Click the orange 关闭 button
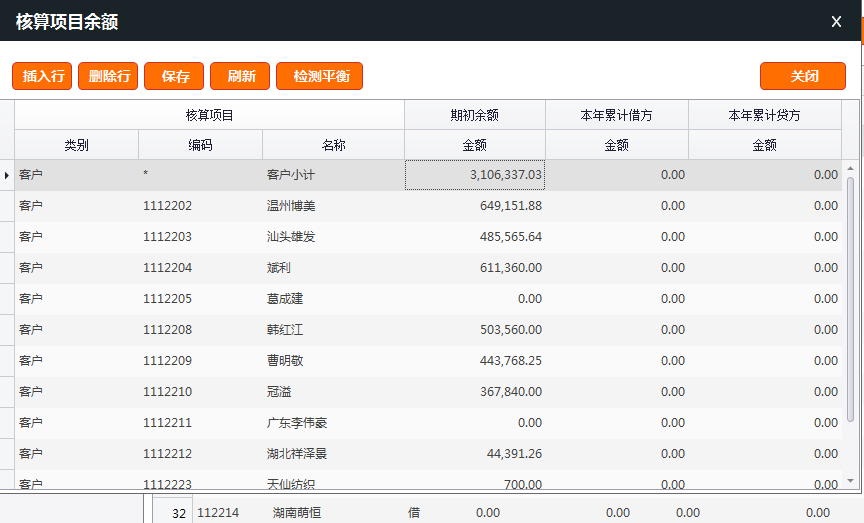This screenshot has height=523, width=864. click(x=803, y=76)
